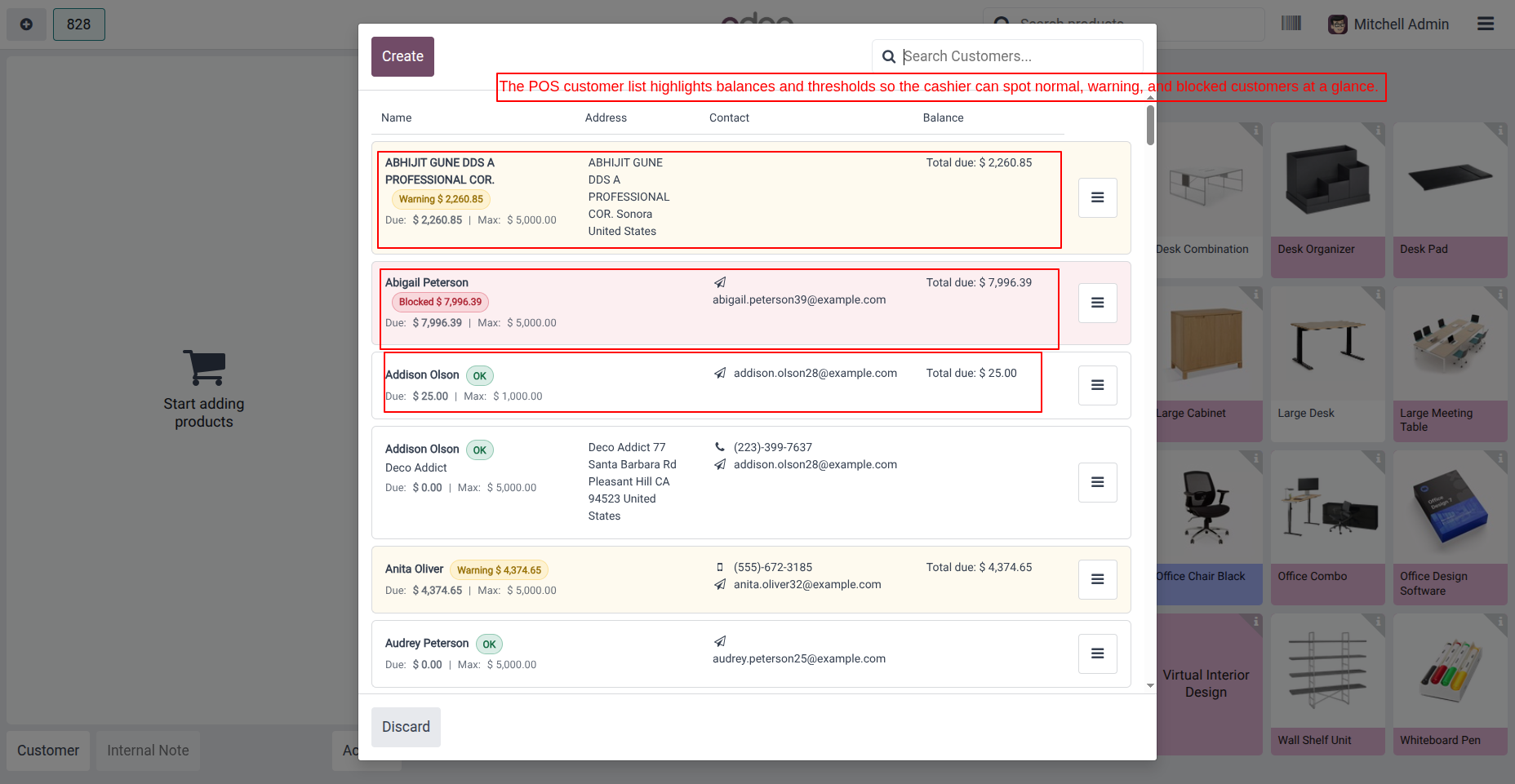Click Create to add a new customer
This screenshot has width=1515, height=784.
click(x=402, y=56)
